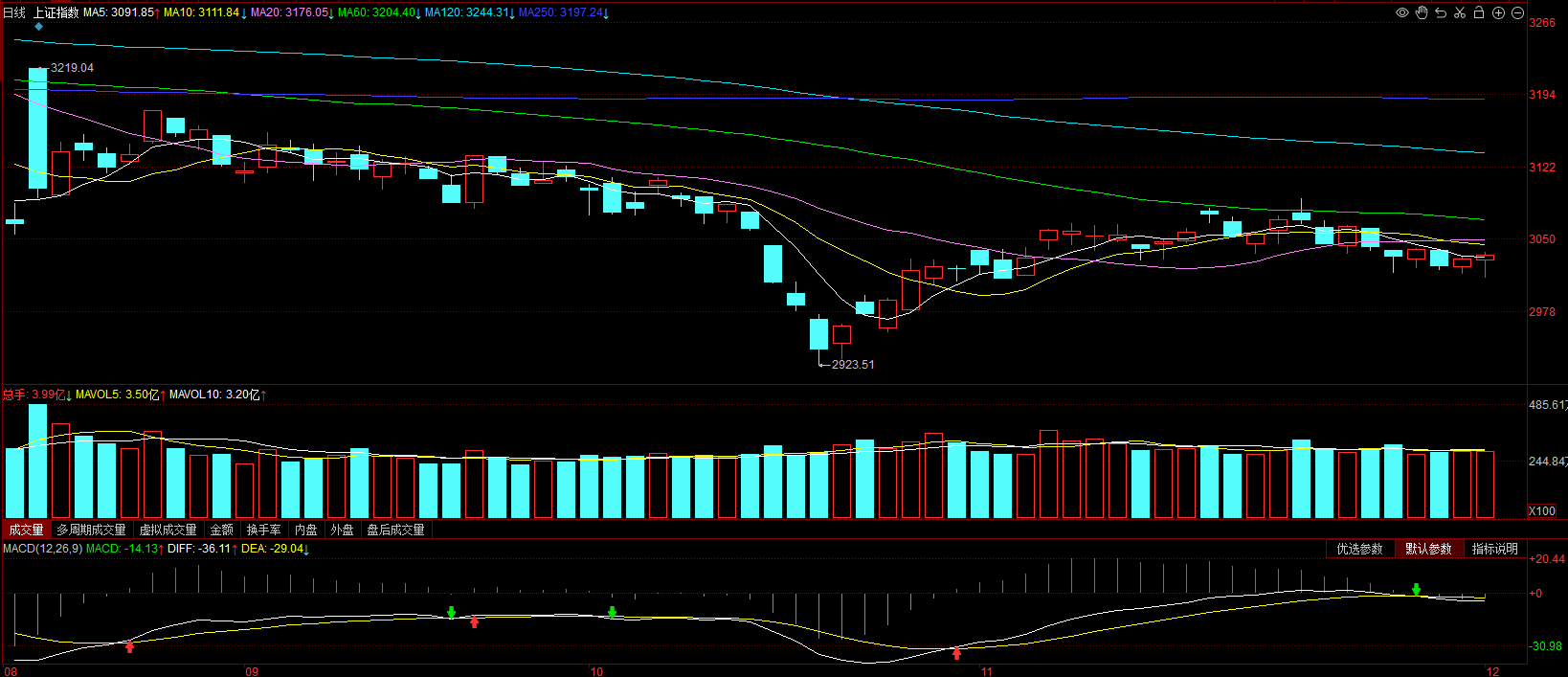Select the scissors cut tool
This screenshot has width=1568, height=677.
click(1460, 12)
